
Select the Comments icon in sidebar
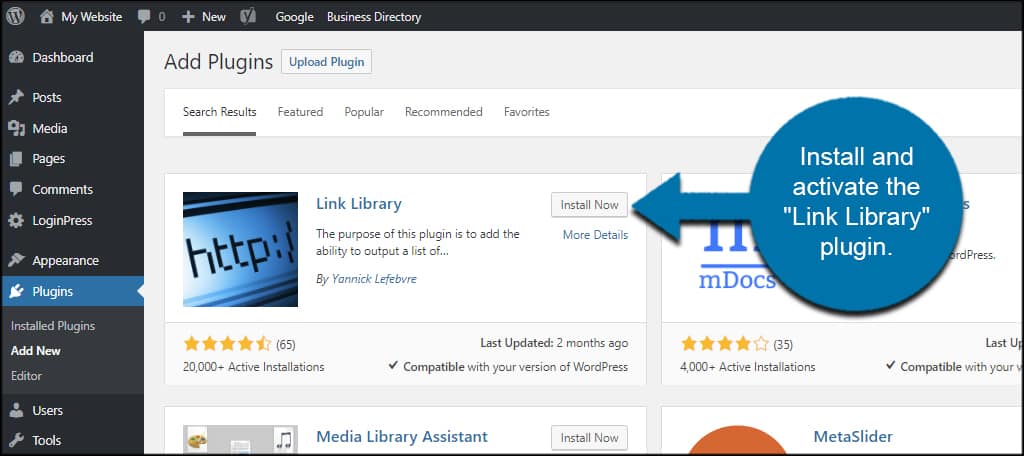[16, 189]
